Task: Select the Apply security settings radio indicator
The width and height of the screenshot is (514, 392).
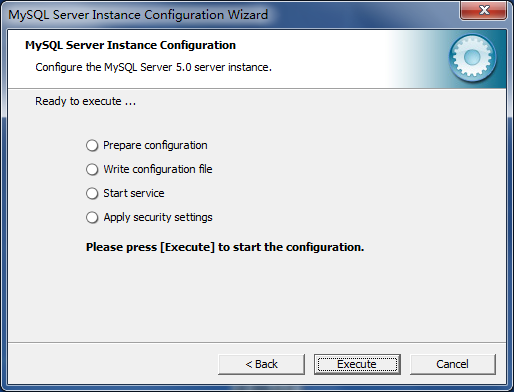Action: (92, 217)
